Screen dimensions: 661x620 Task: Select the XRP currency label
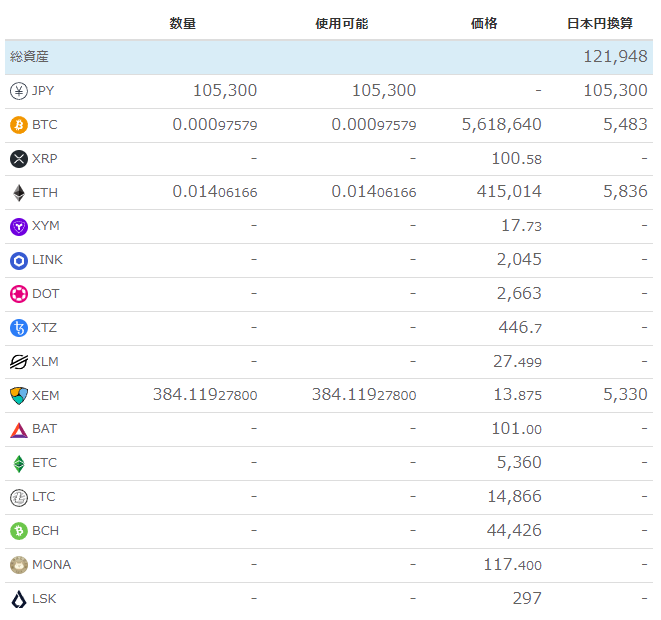tap(45, 158)
